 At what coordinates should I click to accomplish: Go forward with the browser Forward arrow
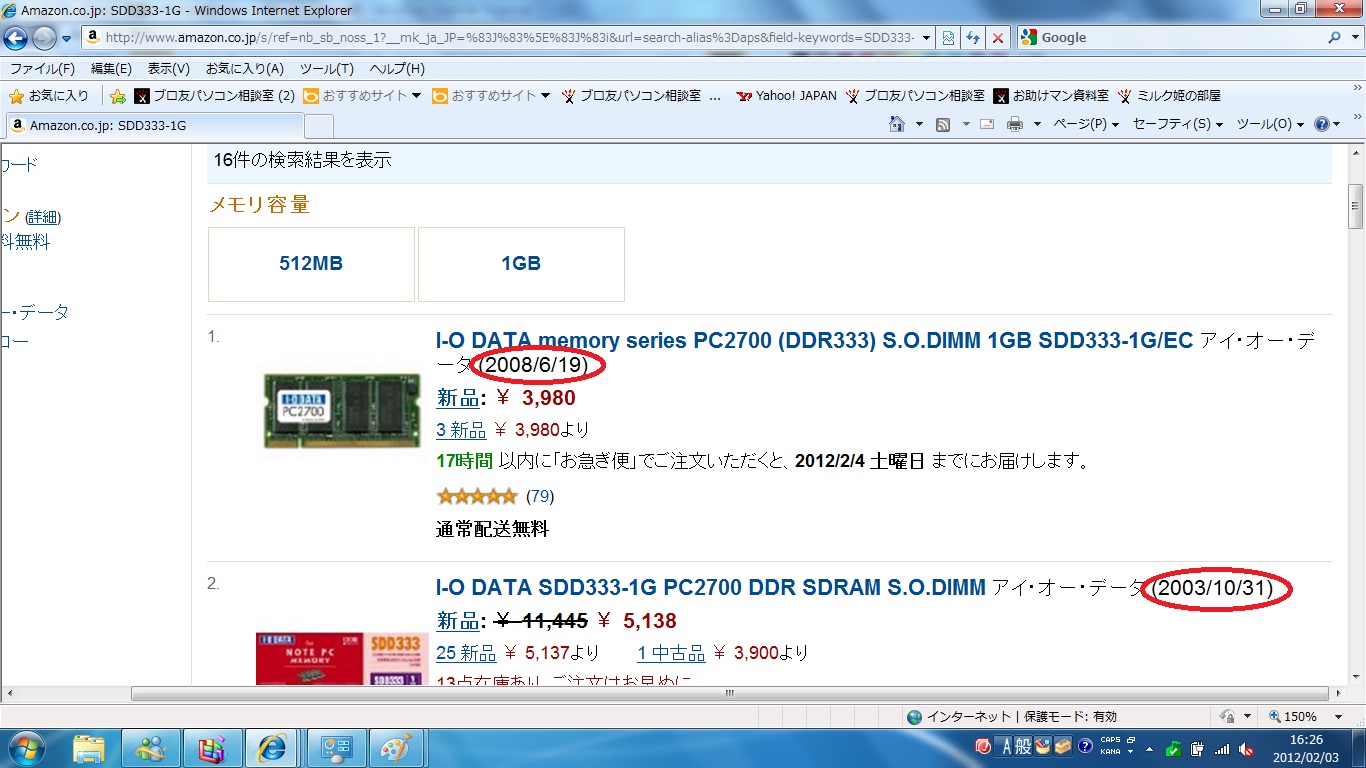44,38
